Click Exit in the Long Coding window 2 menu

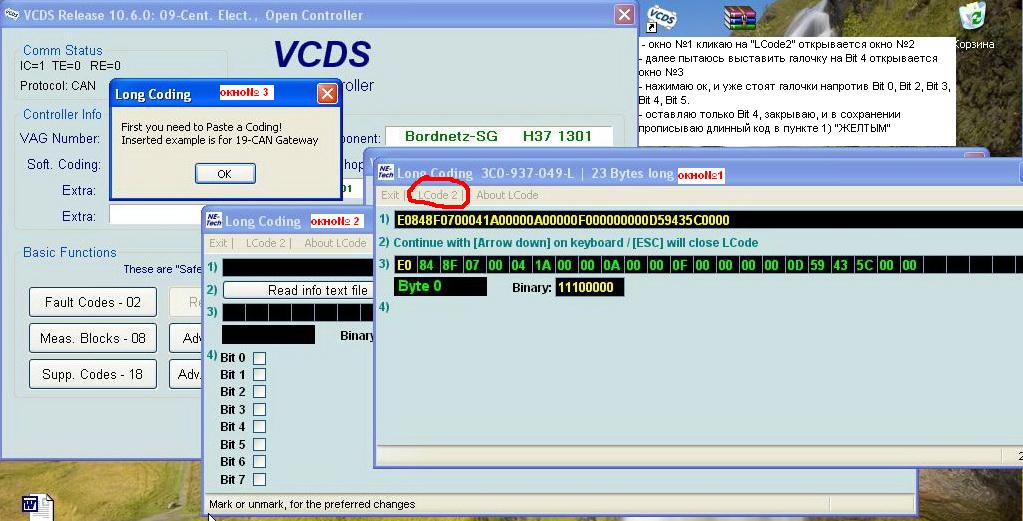pos(218,243)
